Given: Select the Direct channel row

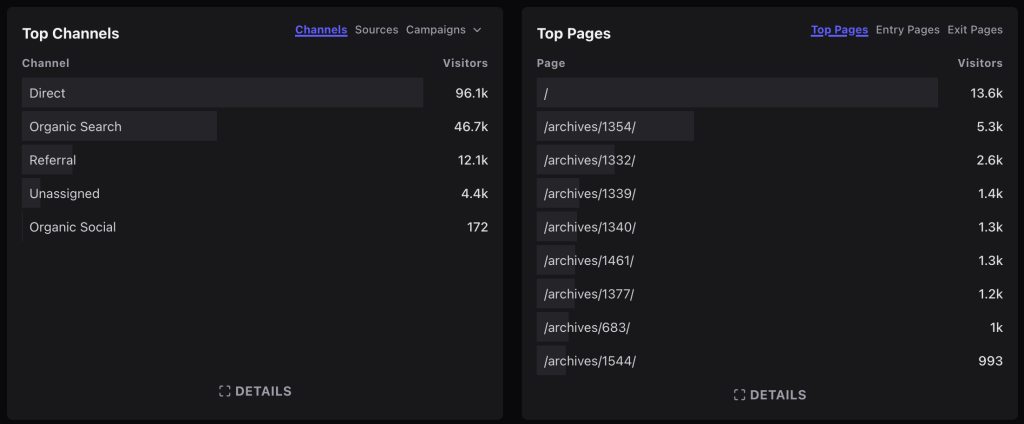Looking at the screenshot, I should coord(47,93).
